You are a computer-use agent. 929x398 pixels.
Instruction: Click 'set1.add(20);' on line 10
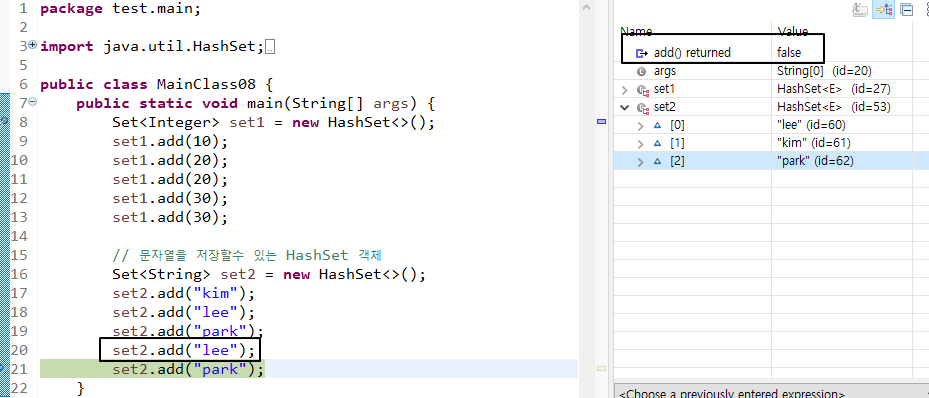[170, 161]
